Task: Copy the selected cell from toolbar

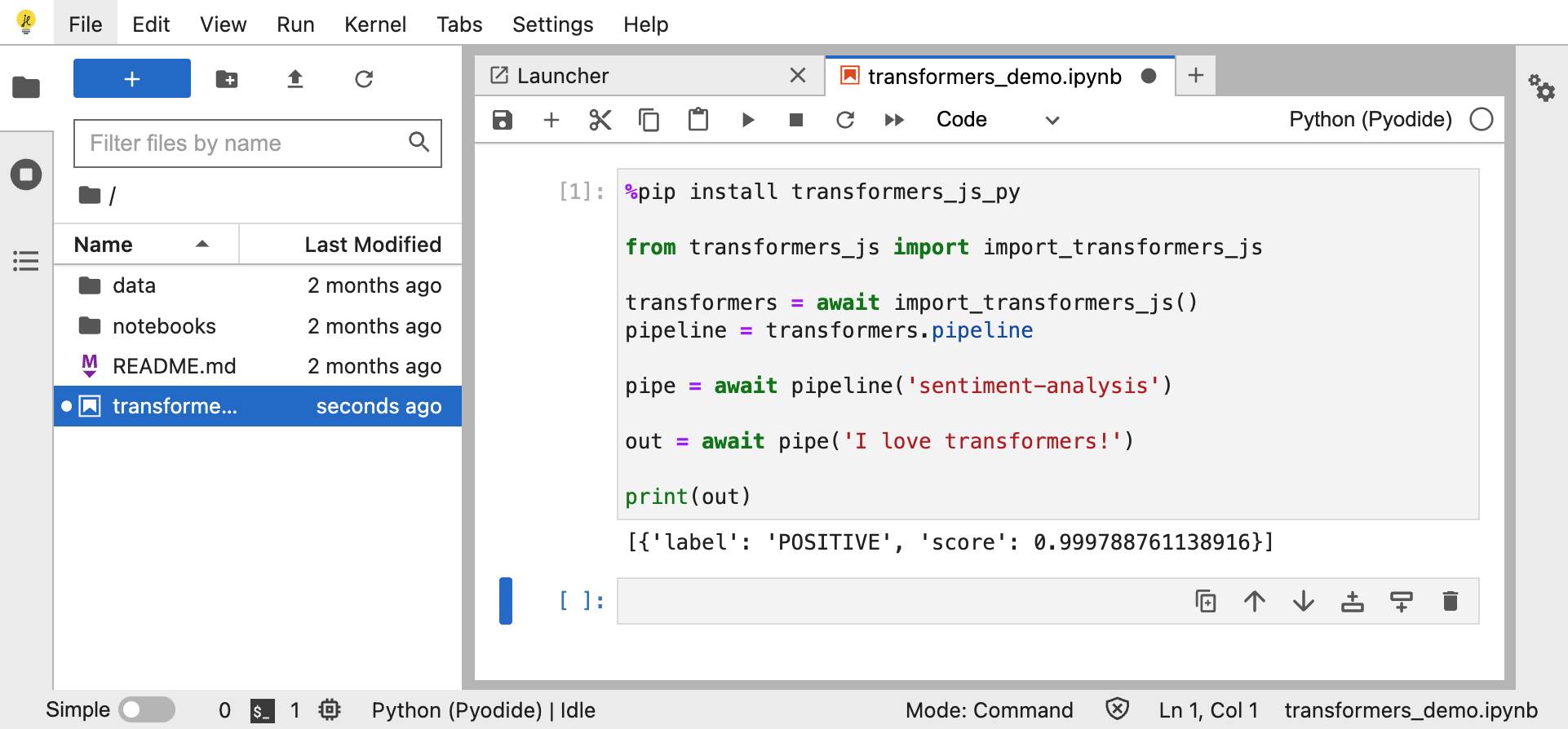Action: point(649,120)
